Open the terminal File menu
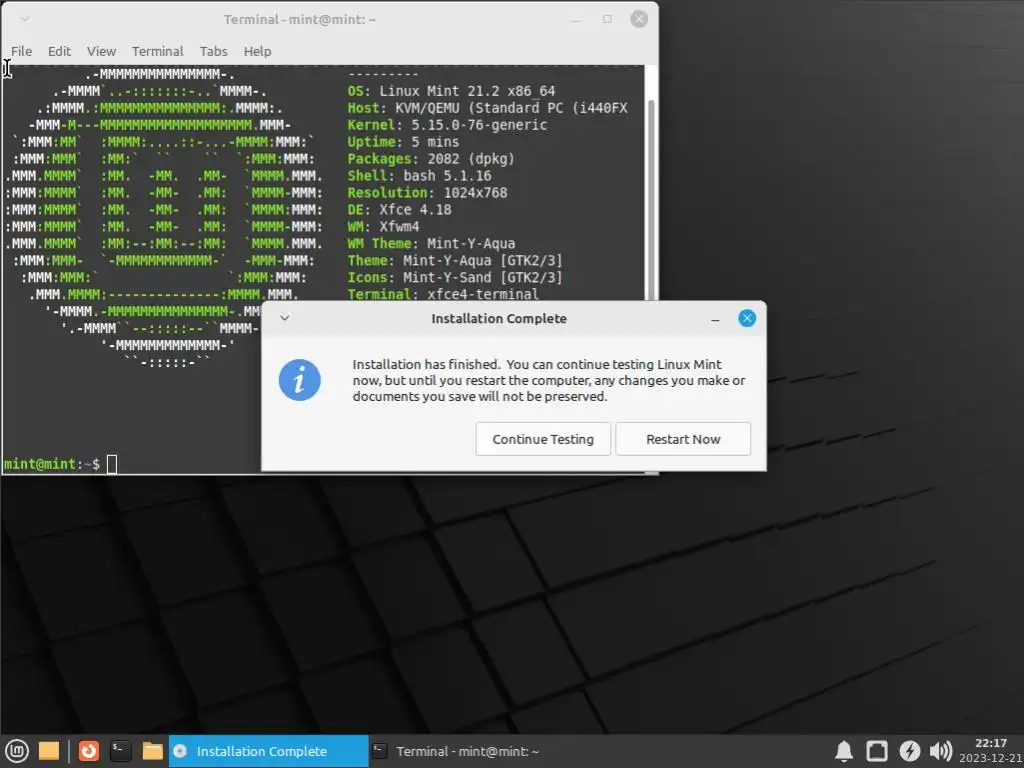Image resolution: width=1024 pixels, height=768 pixels. (21, 51)
